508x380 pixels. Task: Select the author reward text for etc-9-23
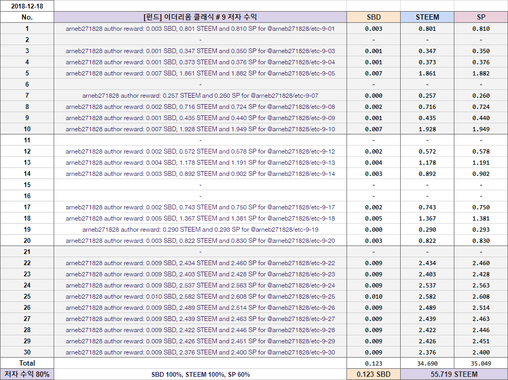200,274
